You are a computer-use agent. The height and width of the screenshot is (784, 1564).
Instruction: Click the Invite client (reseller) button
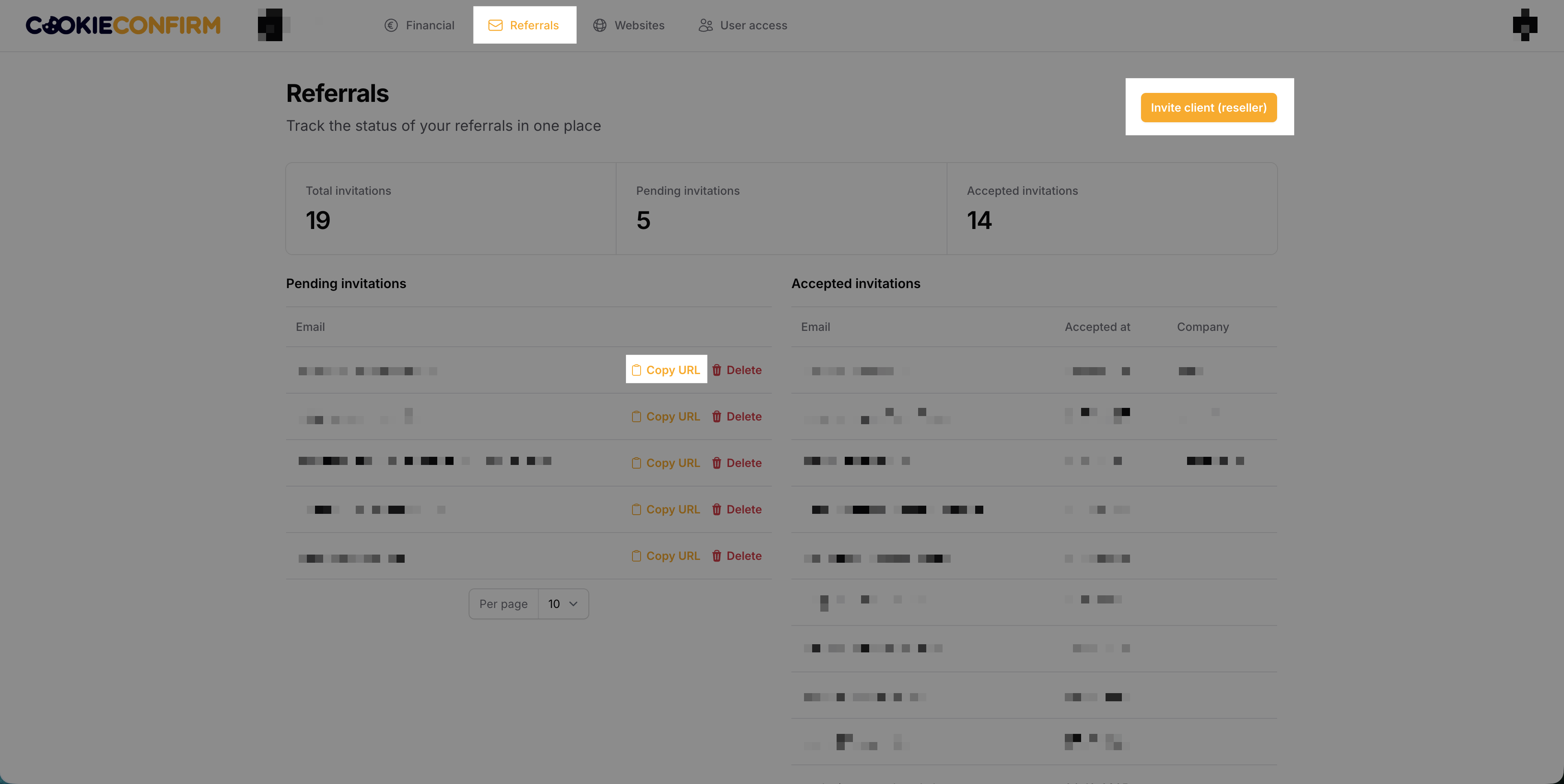(x=1208, y=108)
